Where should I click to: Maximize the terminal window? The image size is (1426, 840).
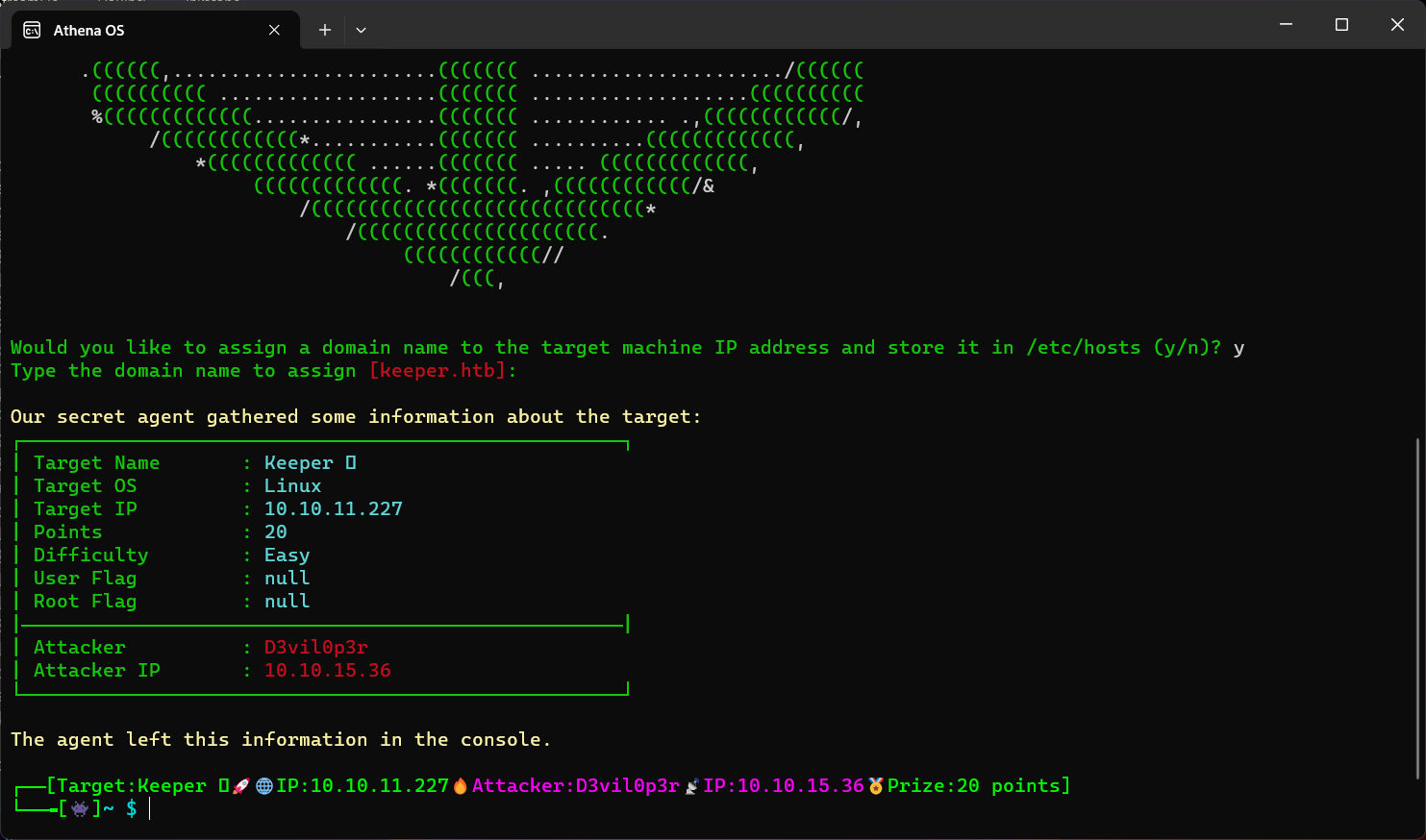(x=1341, y=24)
